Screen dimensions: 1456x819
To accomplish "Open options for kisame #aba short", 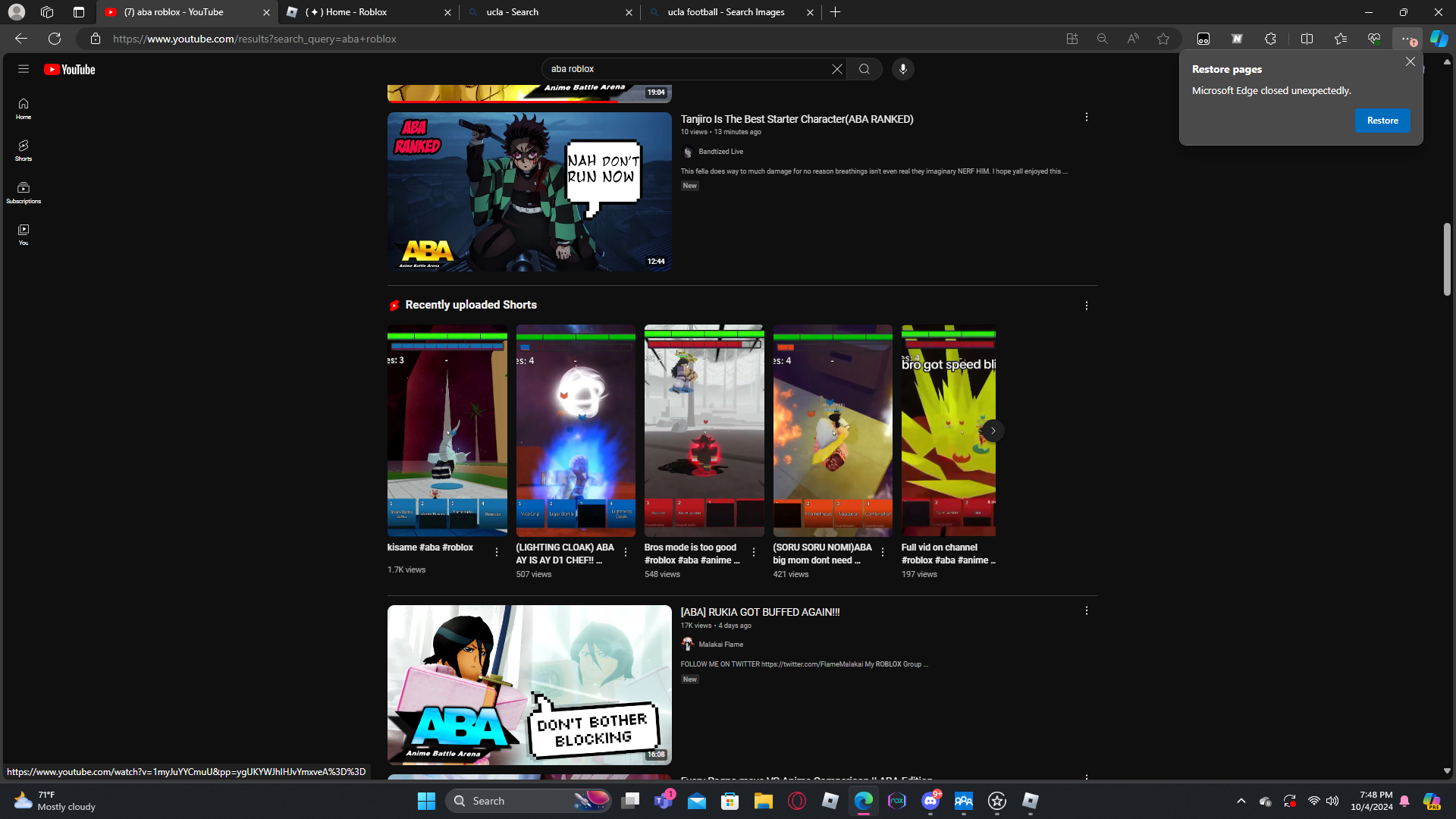I will (497, 552).
